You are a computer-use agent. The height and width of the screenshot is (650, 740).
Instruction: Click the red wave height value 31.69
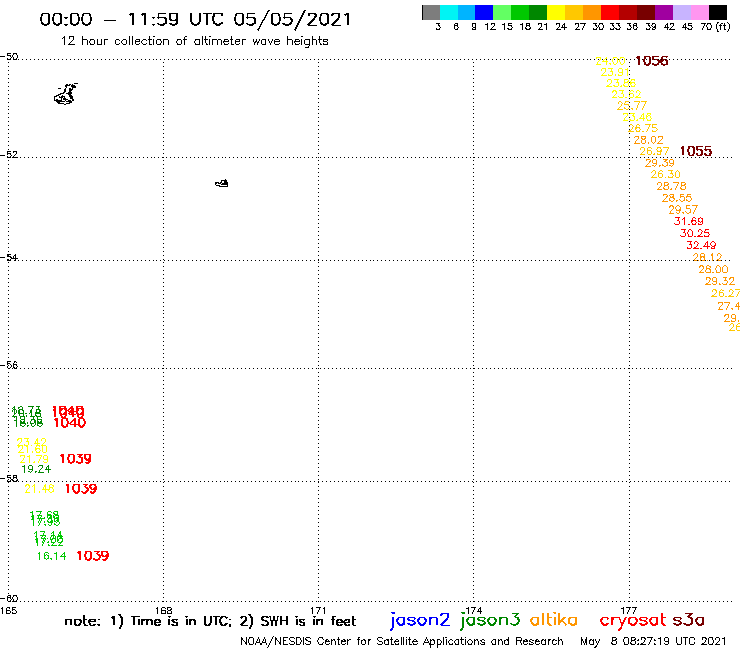(689, 221)
